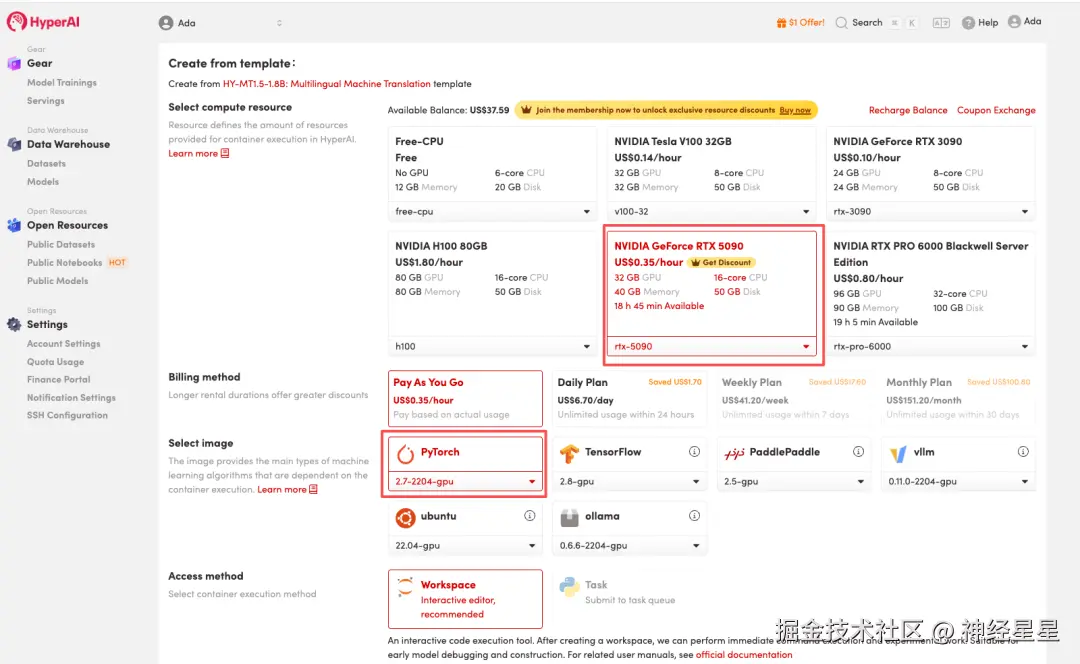Viewport: 1080px width, 664px height.
Task: Choose Workspace as the access method
Action: (x=465, y=599)
